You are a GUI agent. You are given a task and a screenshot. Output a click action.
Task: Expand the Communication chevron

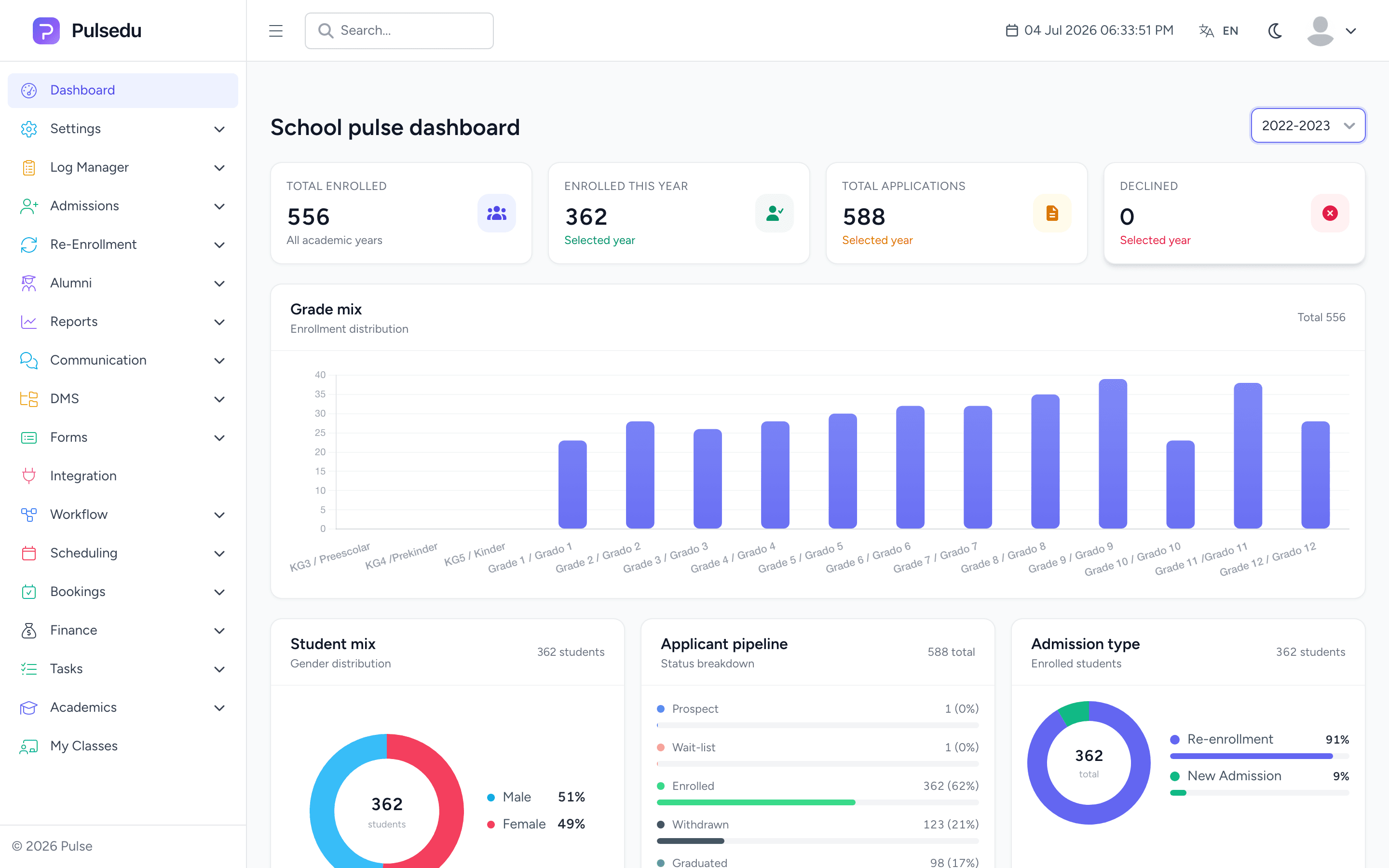219,361
